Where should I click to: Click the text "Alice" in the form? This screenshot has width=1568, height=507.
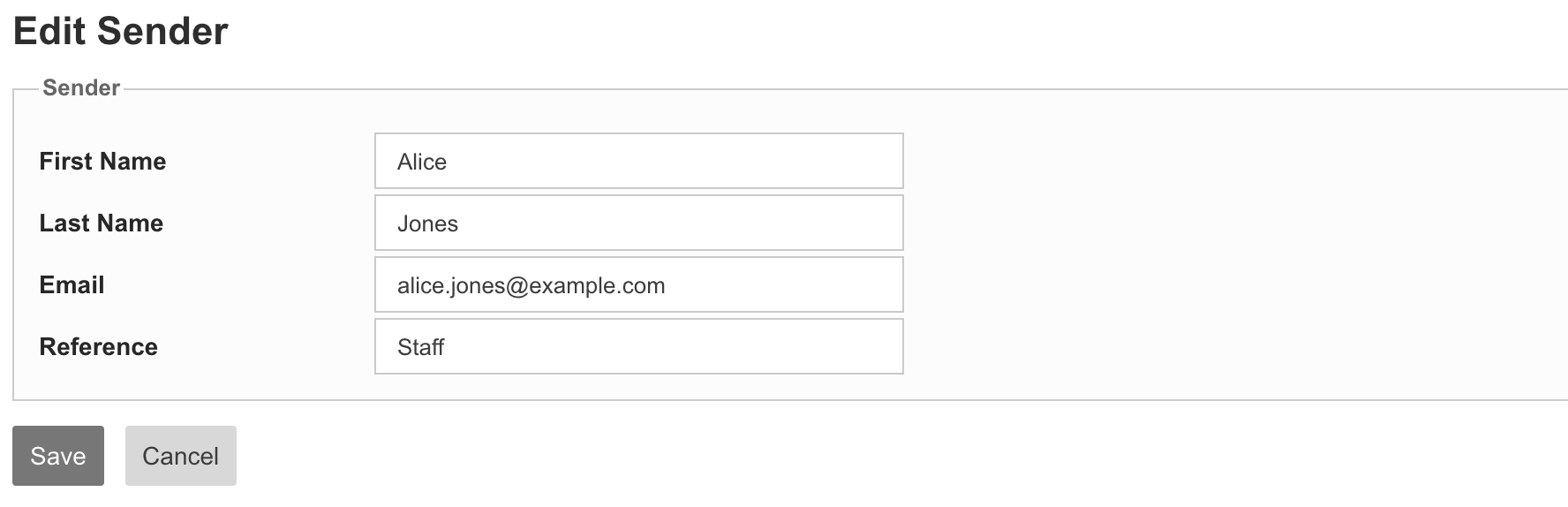tap(422, 162)
